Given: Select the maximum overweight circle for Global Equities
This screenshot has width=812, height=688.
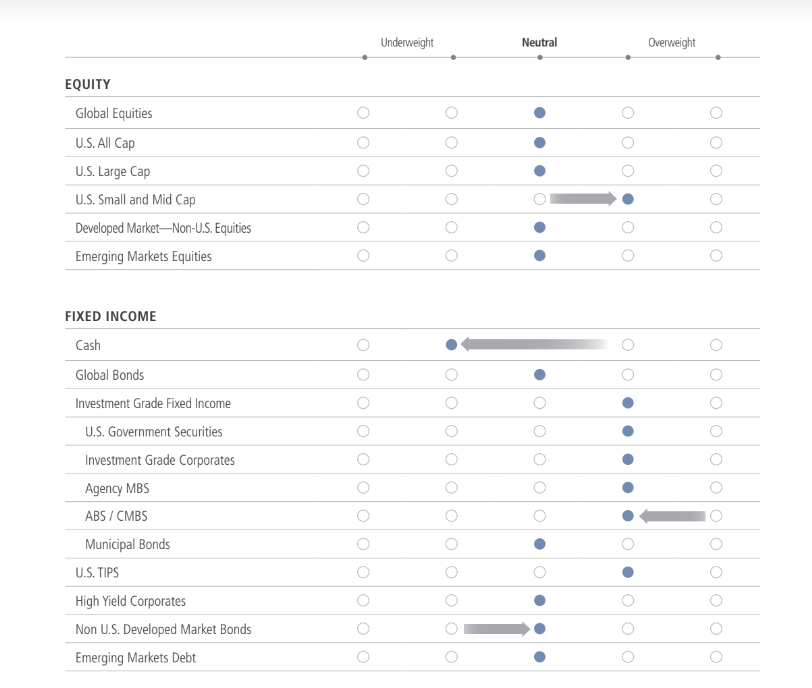Looking at the screenshot, I should pos(716,113).
